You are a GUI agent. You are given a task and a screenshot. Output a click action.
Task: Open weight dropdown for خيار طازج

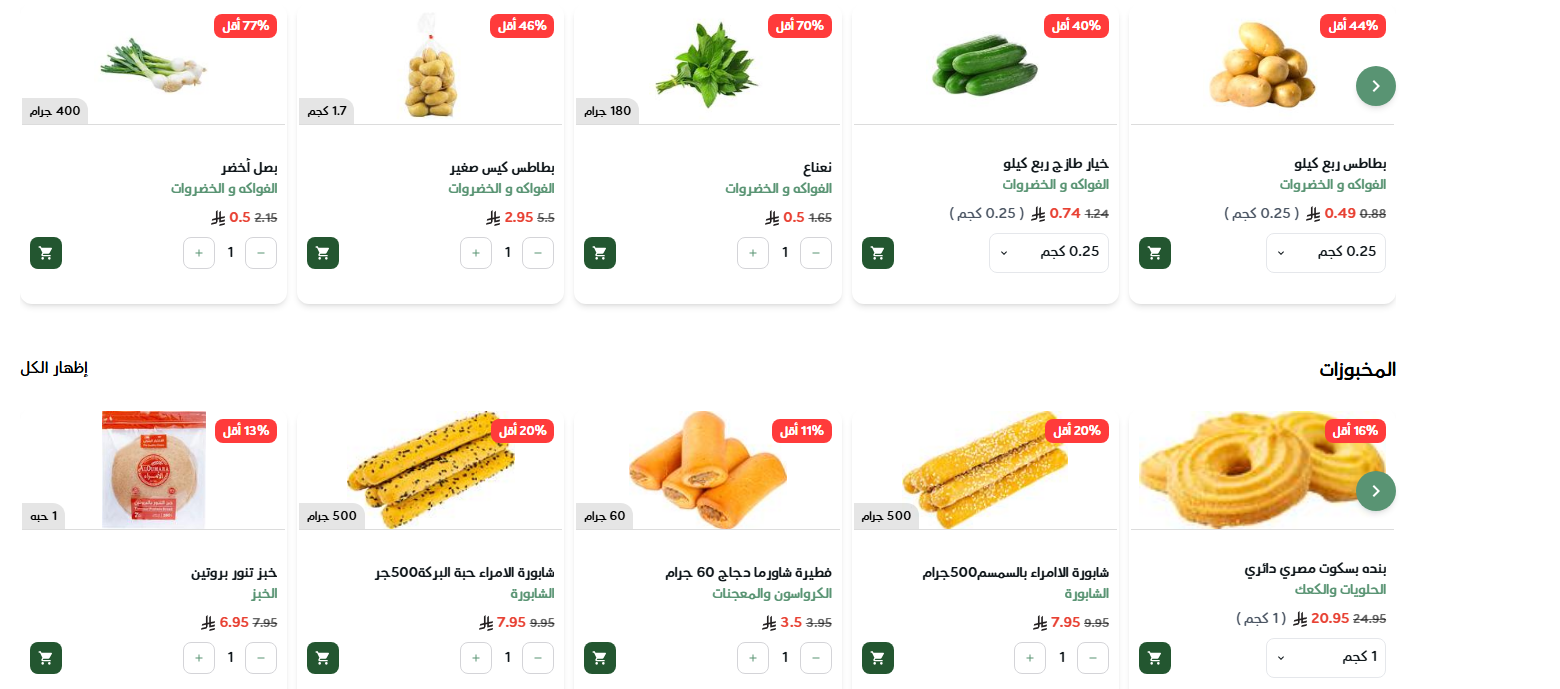click(1049, 253)
